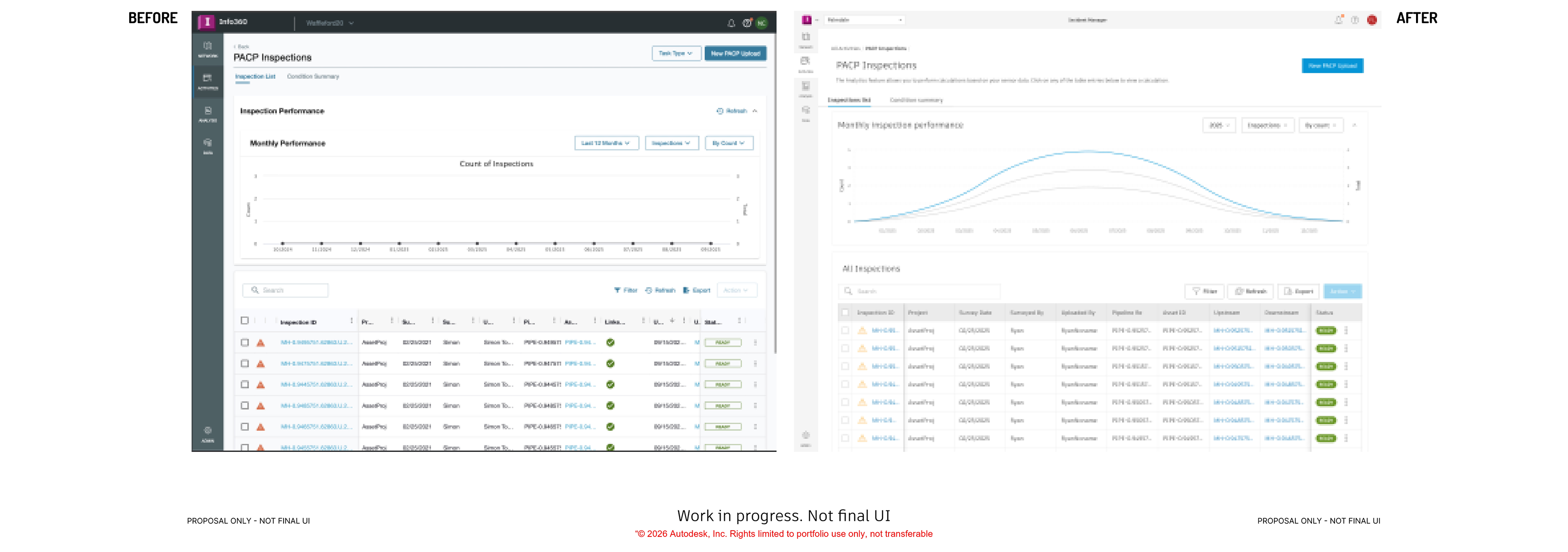1568x552 pixels.
Task: Open By Count dropdown in BEFORE chart
Action: click(x=729, y=143)
